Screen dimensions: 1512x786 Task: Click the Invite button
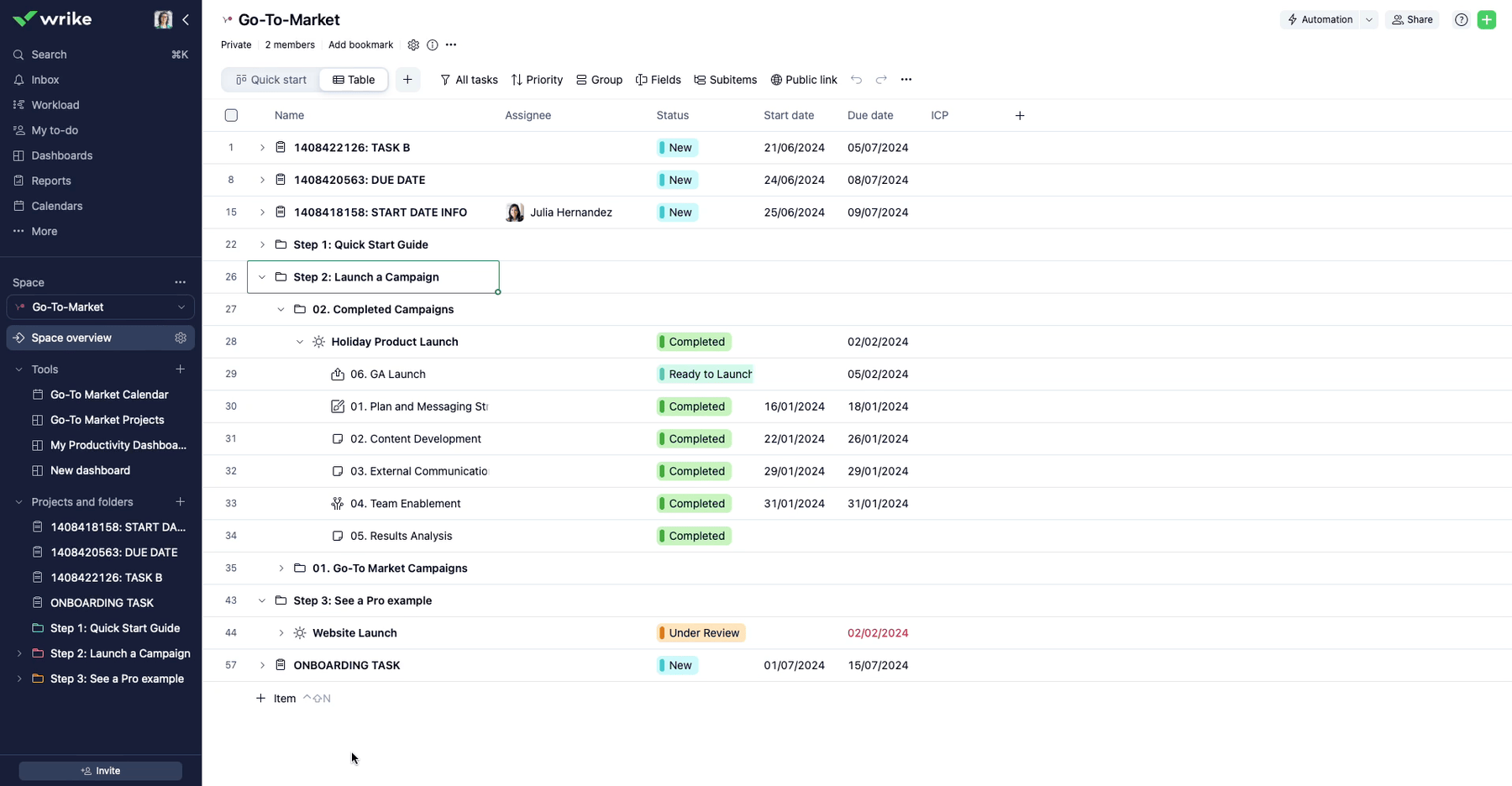101,771
